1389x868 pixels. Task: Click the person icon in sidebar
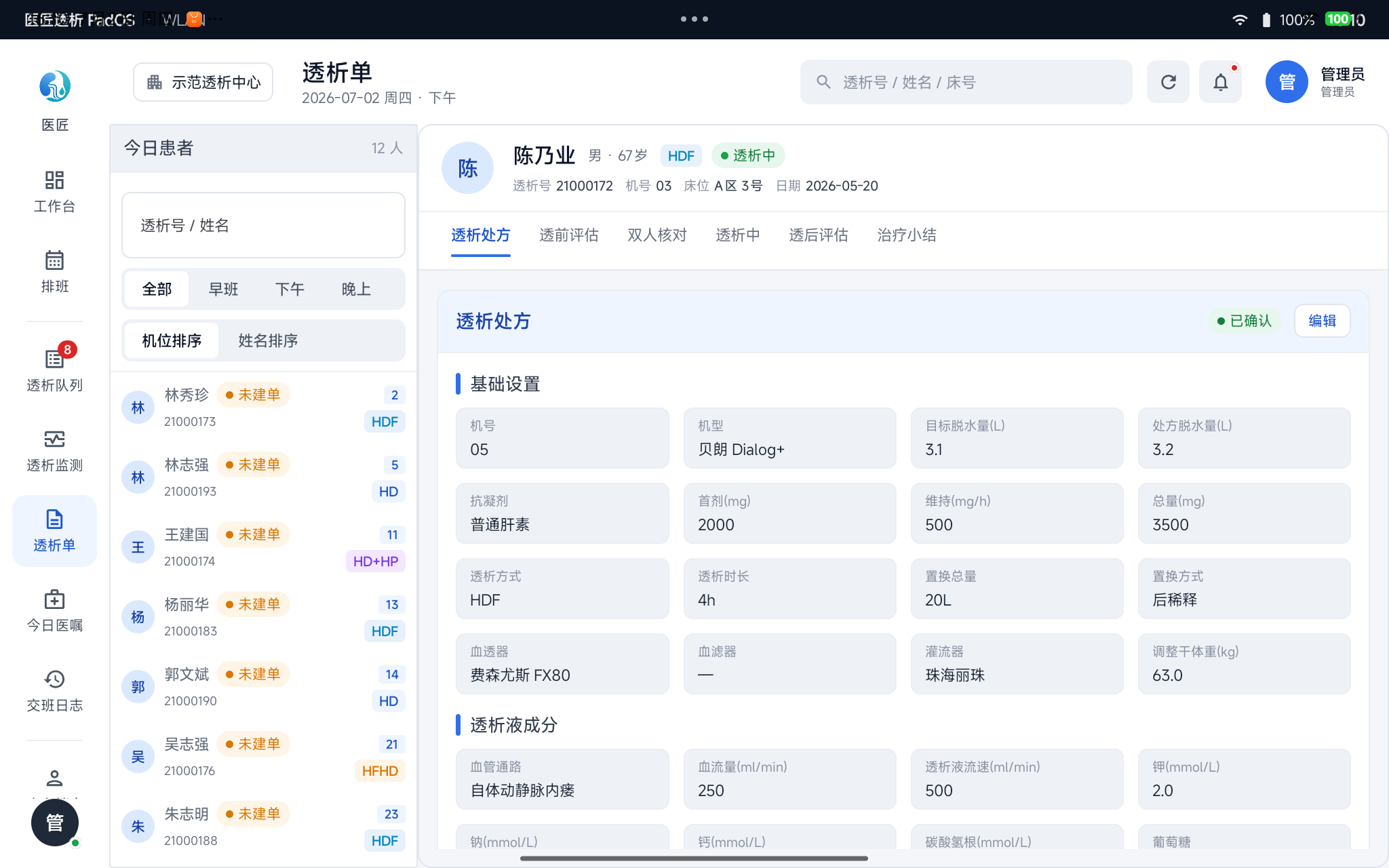pos(54,778)
